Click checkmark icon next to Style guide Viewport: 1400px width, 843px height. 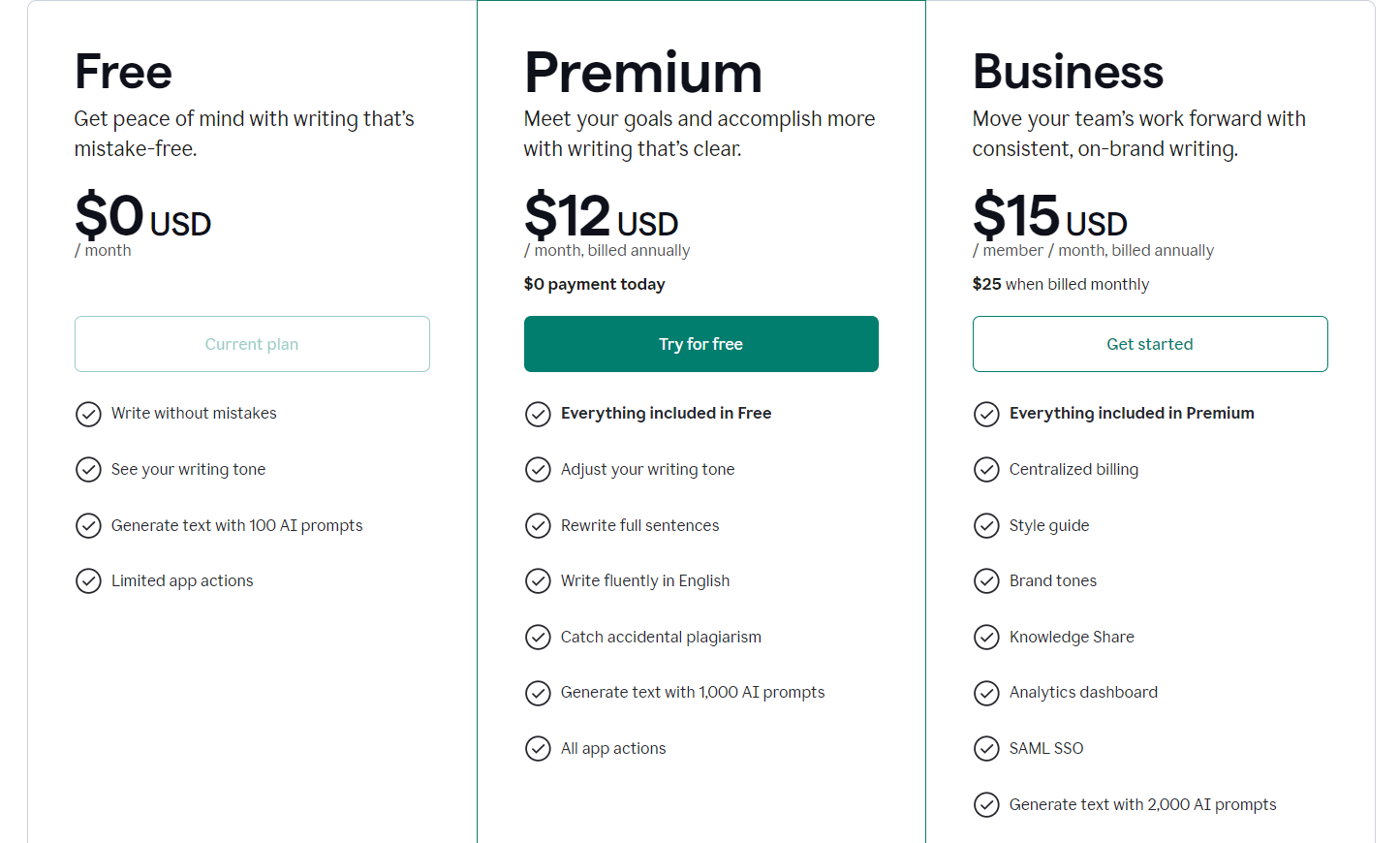tap(986, 526)
